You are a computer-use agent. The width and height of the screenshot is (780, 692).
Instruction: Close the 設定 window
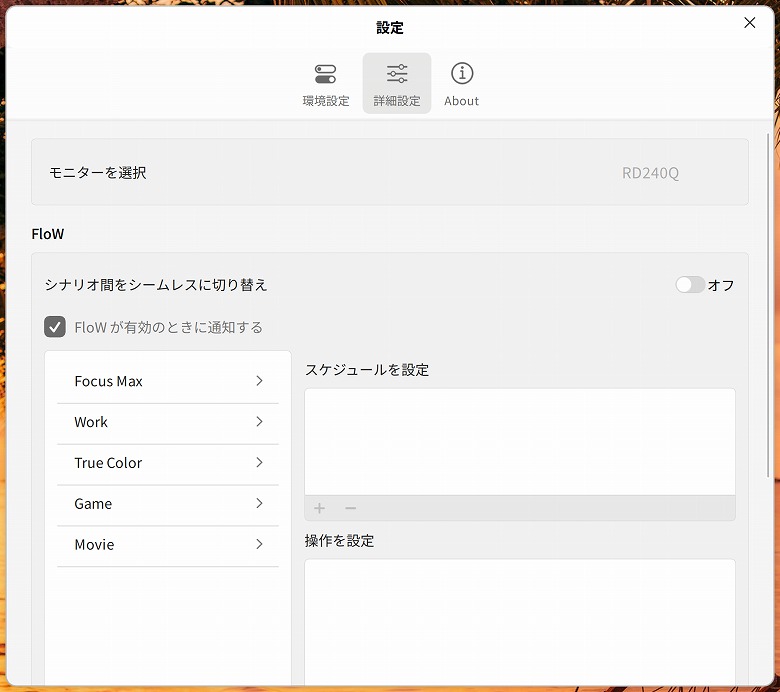[749, 23]
